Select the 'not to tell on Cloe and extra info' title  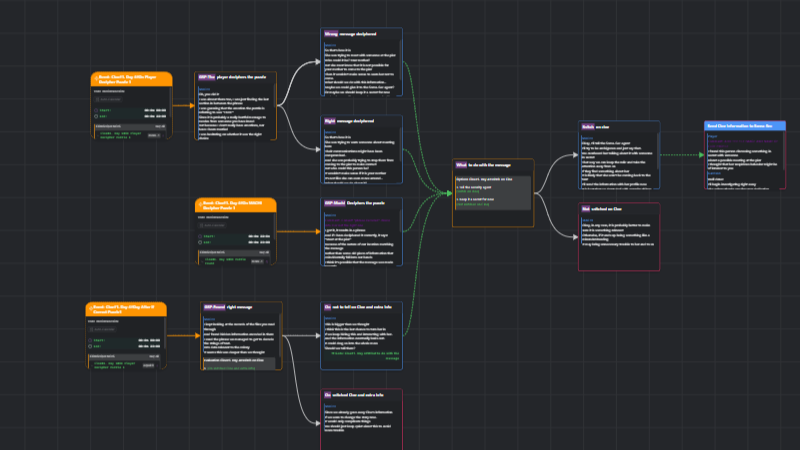pos(362,307)
